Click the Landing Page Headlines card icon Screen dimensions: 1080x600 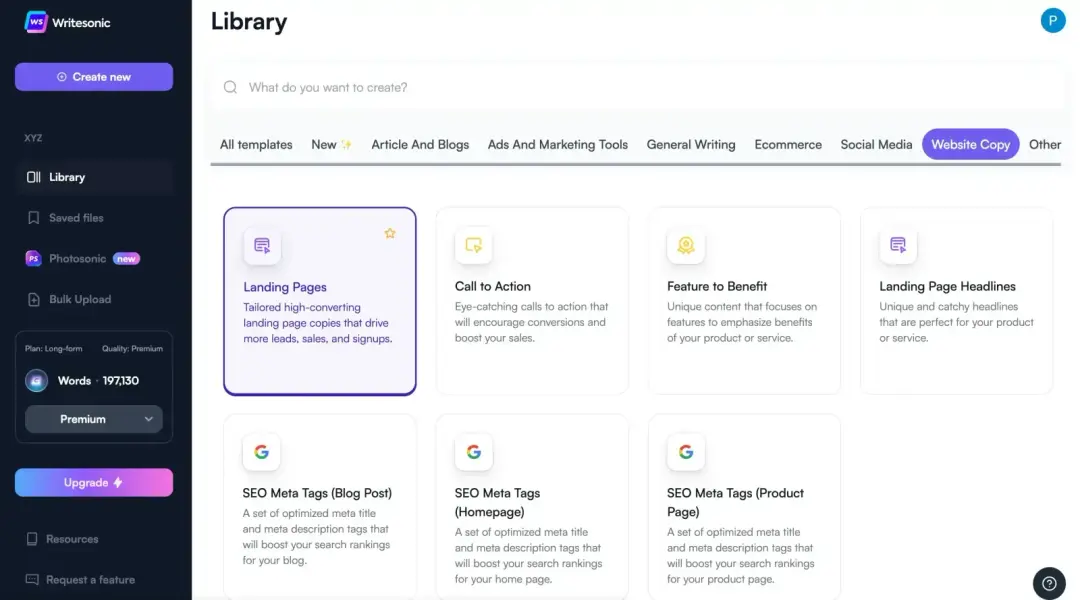[x=897, y=245]
